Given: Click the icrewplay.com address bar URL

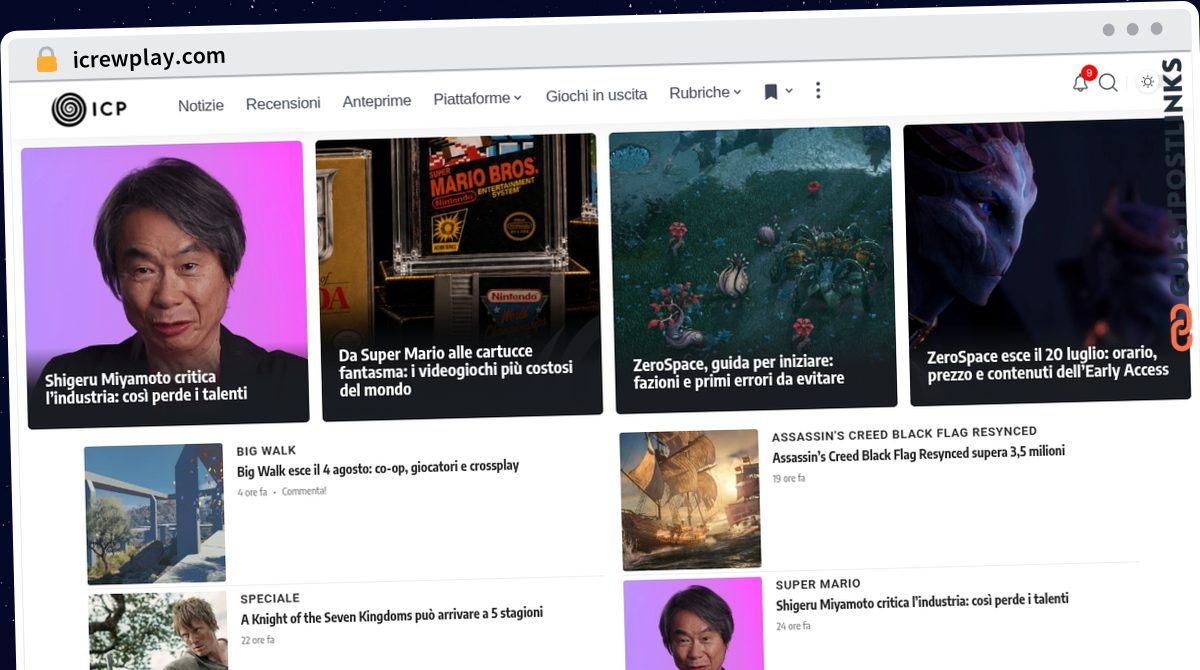Looking at the screenshot, I should [x=149, y=58].
